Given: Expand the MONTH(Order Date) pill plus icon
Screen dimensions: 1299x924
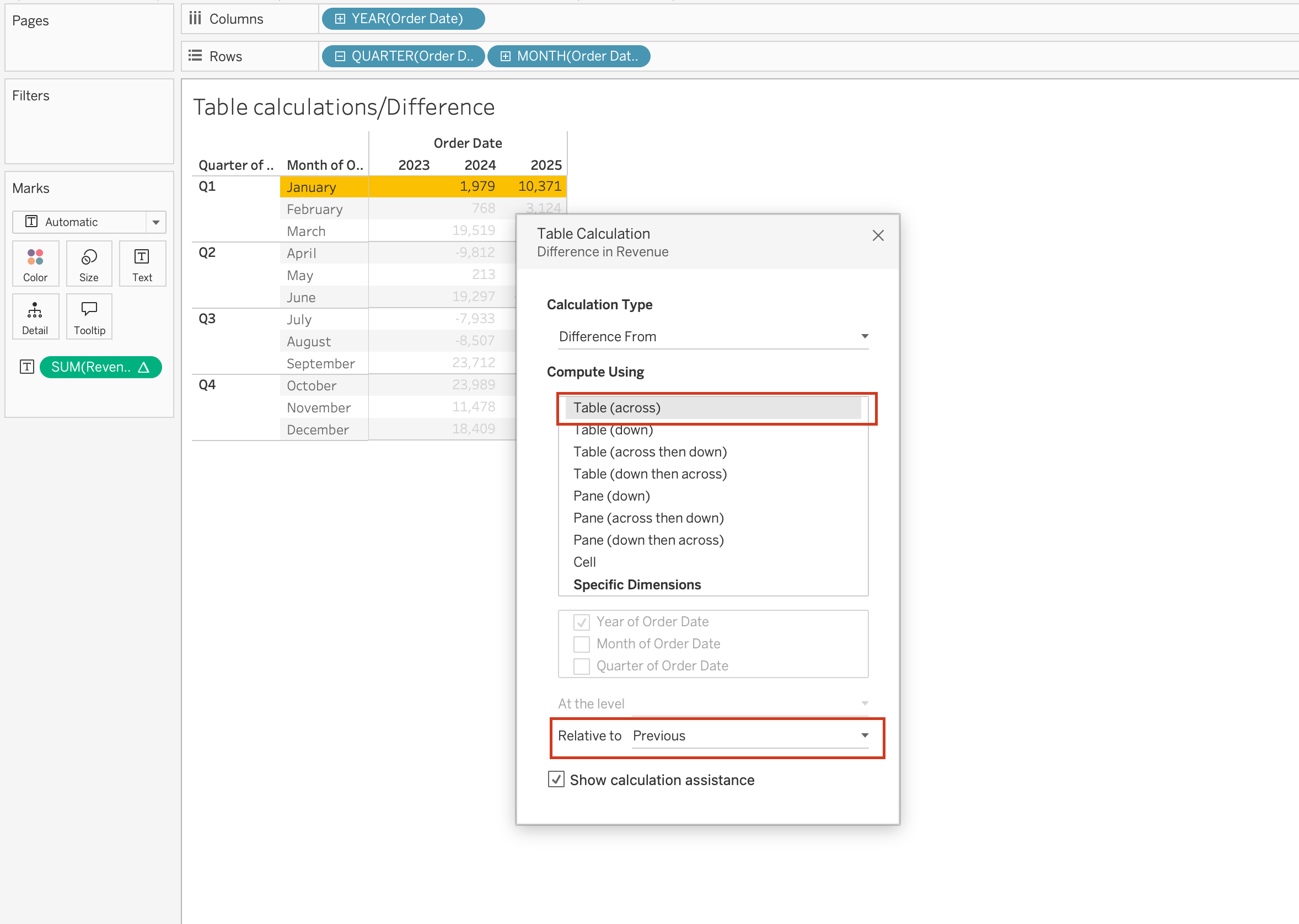Looking at the screenshot, I should click(x=504, y=56).
